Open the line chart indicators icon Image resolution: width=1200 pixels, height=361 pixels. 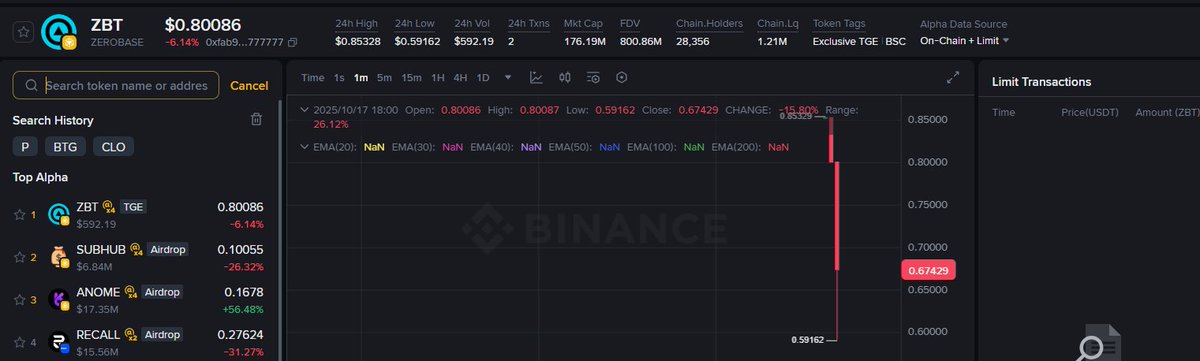click(536, 77)
